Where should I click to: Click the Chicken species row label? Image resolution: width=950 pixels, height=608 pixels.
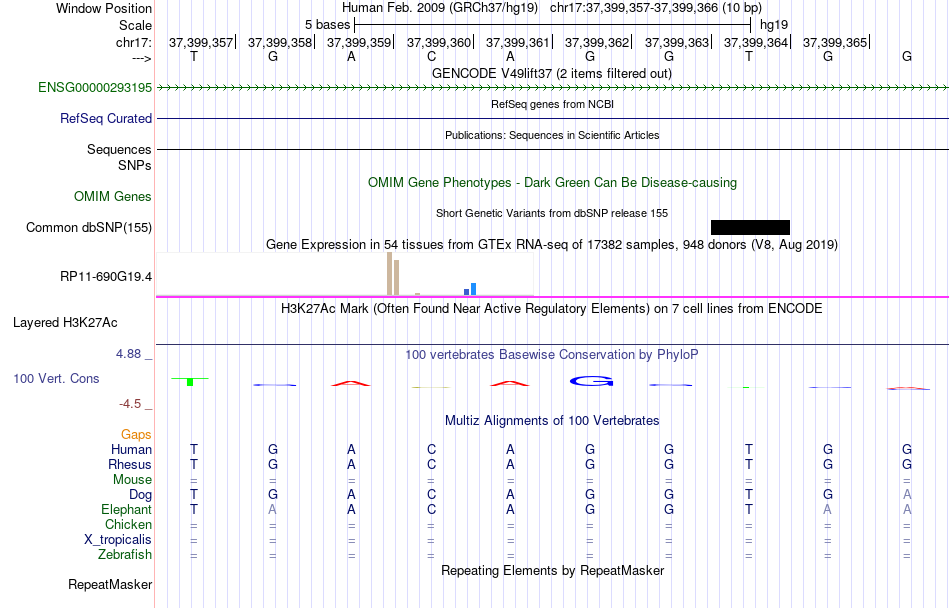pyautogui.click(x=128, y=524)
